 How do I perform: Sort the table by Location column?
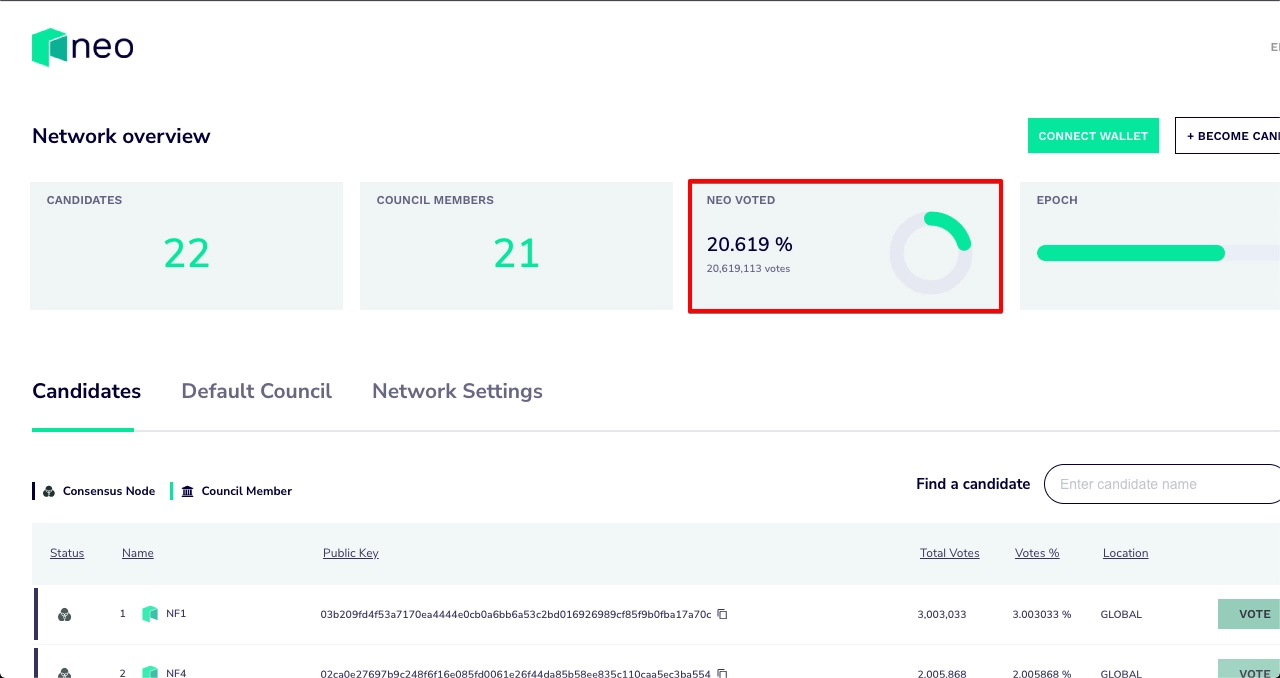pos(1125,553)
